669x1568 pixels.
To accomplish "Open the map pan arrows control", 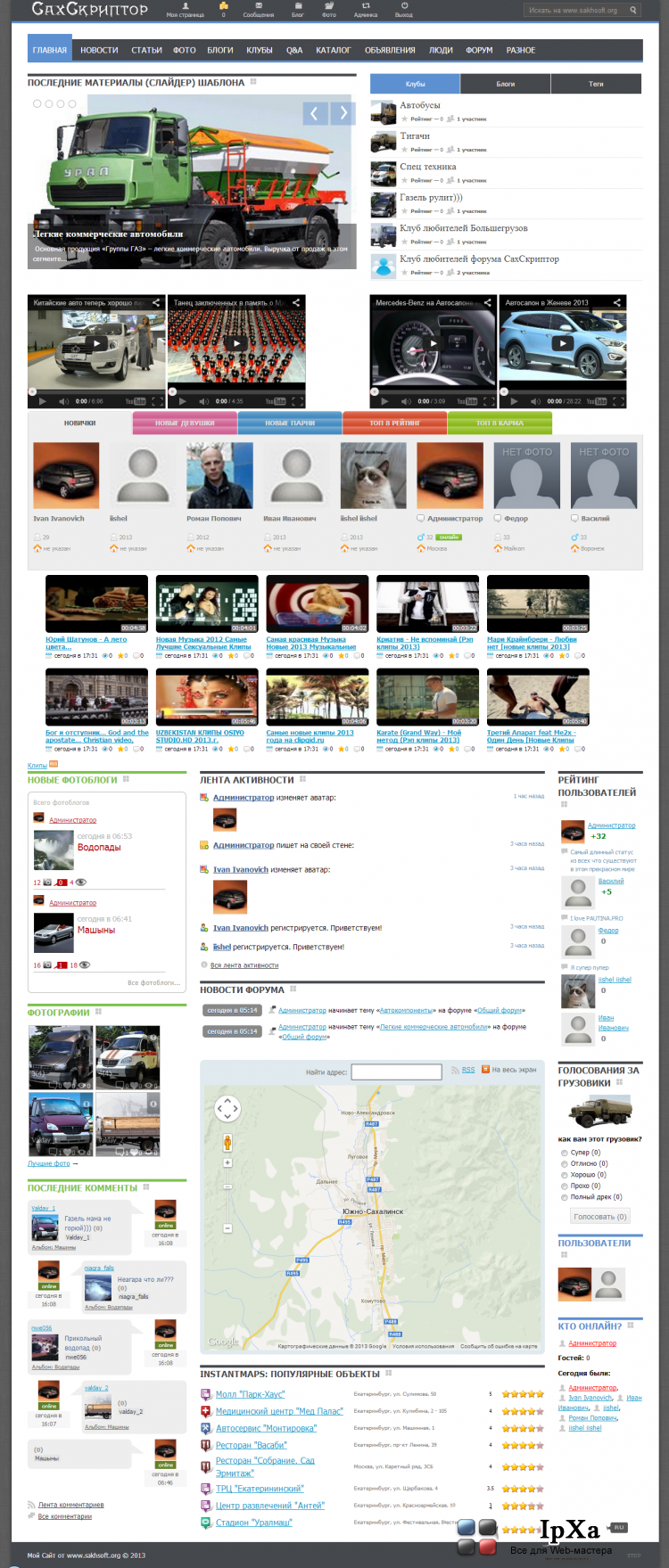I will (227, 1108).
